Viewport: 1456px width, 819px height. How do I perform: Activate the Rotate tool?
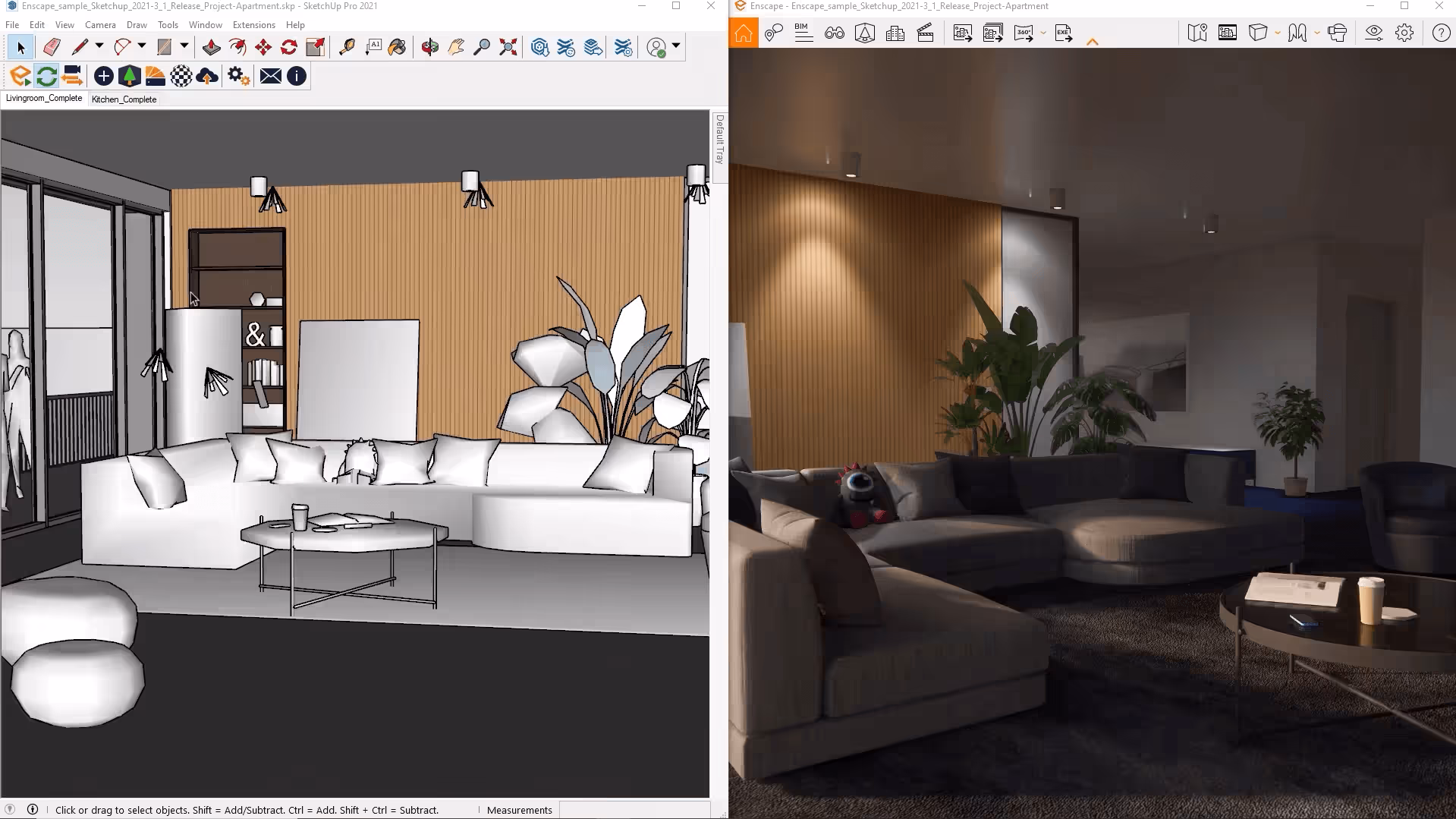[289, 47]
